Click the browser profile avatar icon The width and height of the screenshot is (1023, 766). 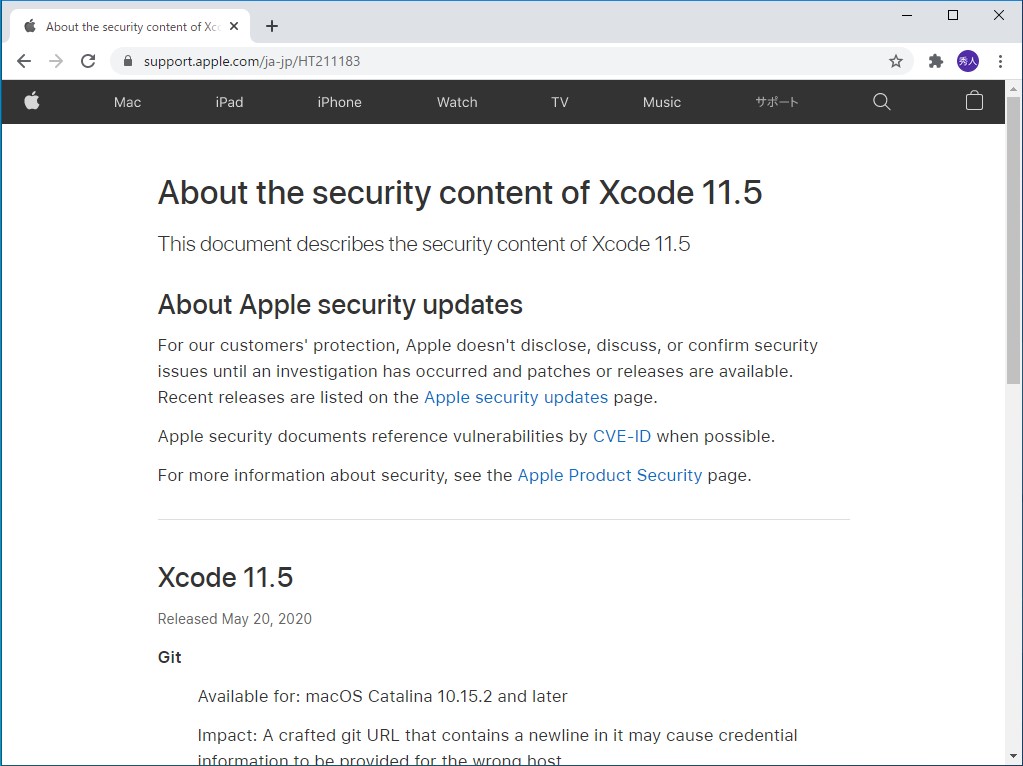pos(967,60)
